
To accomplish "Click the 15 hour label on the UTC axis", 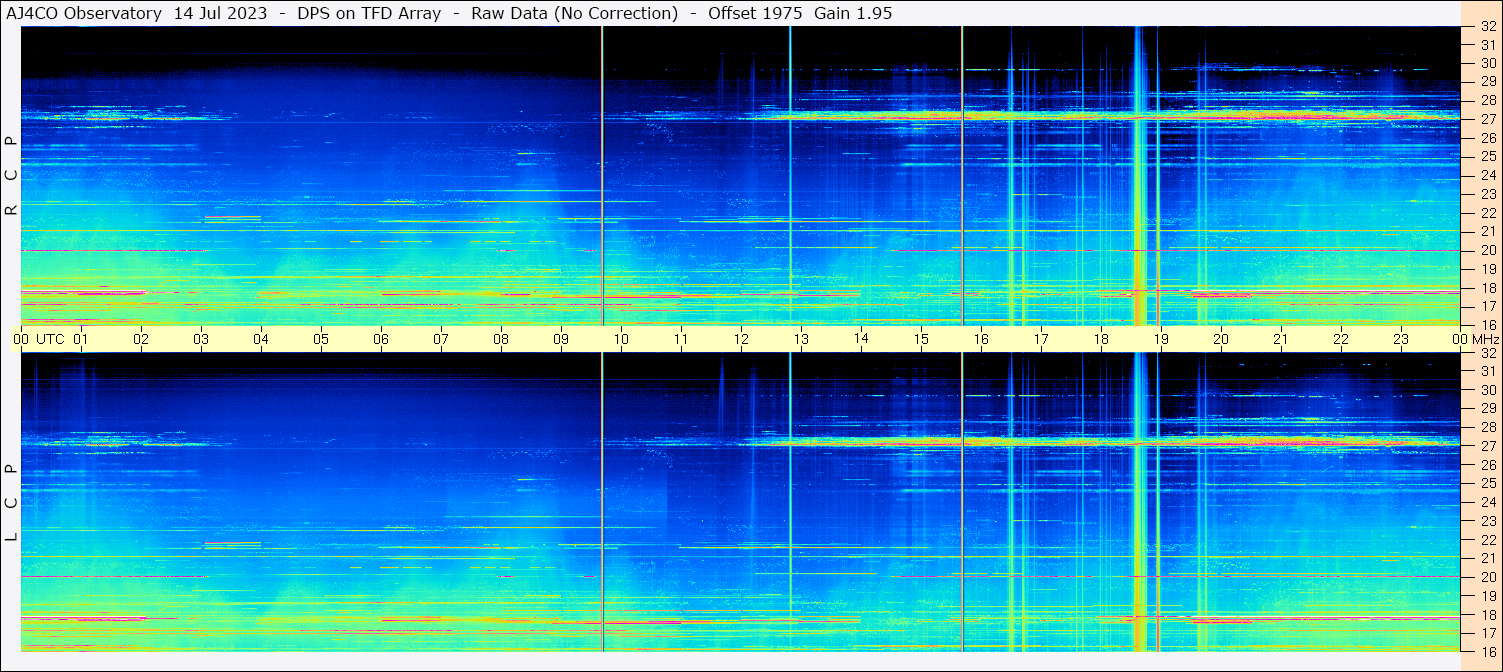I will [x=921, y=339].
